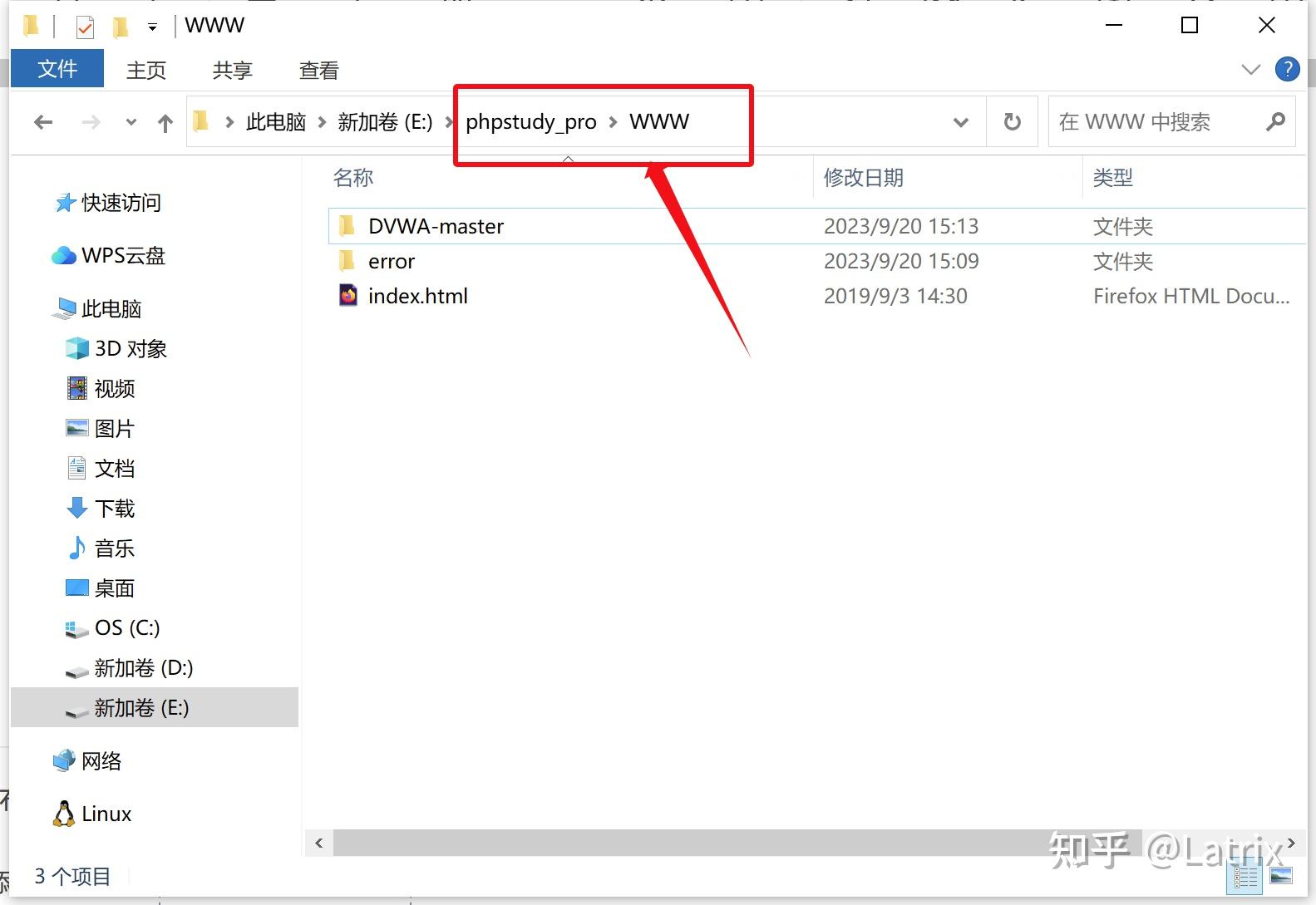Switch to the 查看 ribbon tab

click(319, 71)
